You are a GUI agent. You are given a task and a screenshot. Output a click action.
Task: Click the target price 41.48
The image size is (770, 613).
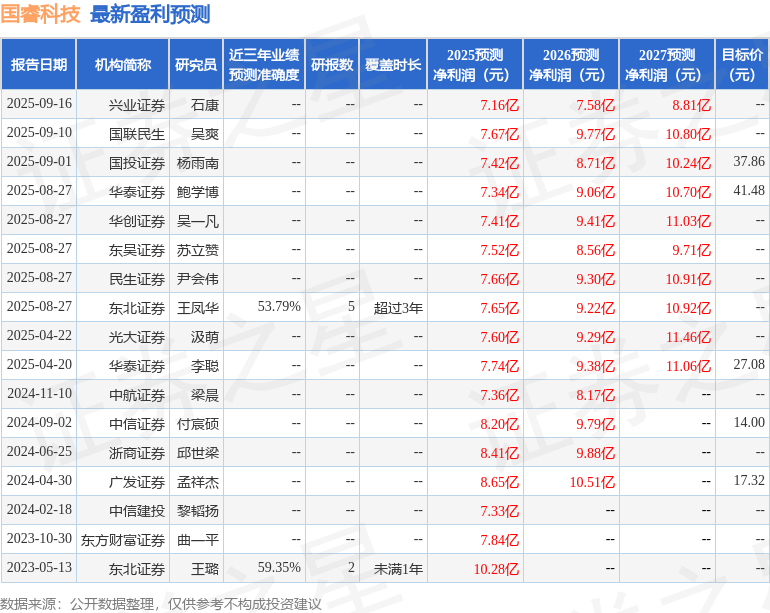coord(749,190)
